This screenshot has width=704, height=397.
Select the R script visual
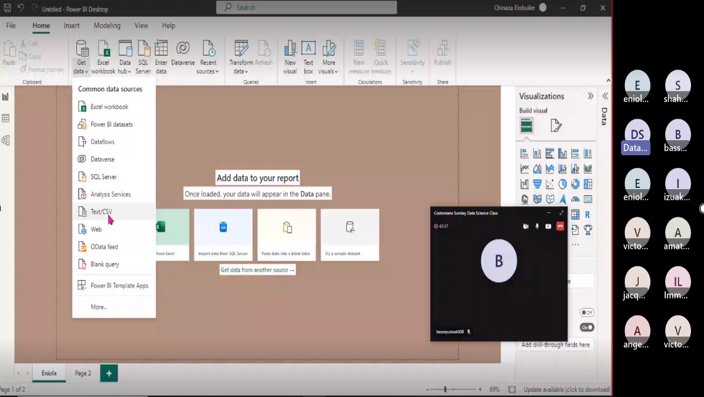click(x=588, y=215)
